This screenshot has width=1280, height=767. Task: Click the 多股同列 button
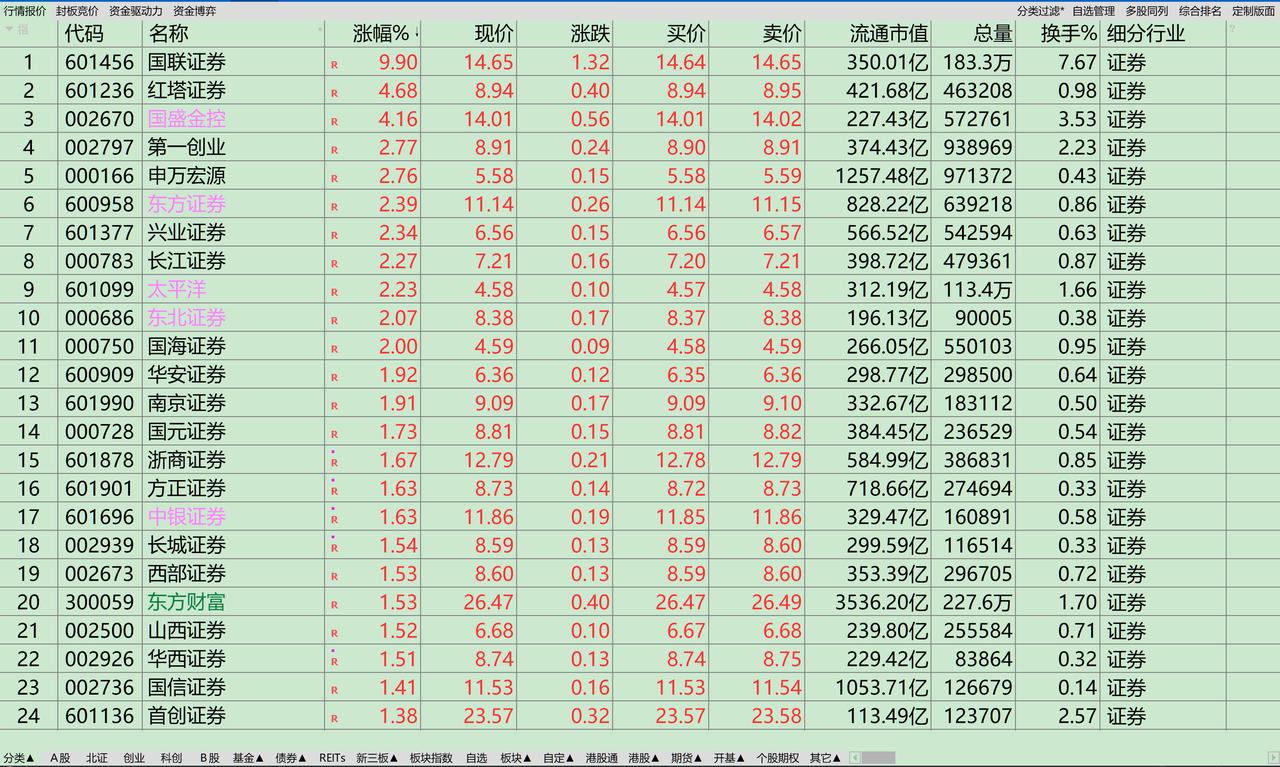[1146, 10]
